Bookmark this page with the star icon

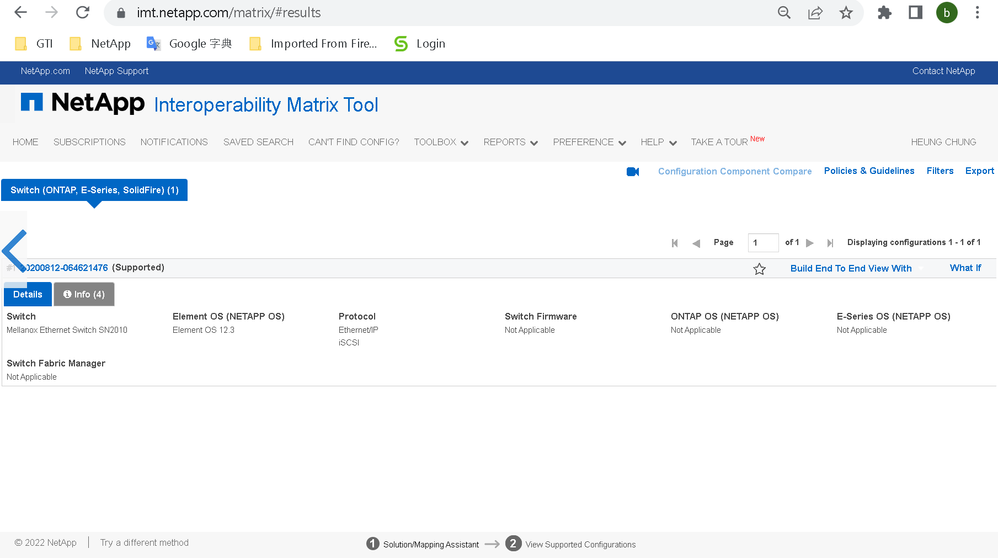[x=846, y=13]
